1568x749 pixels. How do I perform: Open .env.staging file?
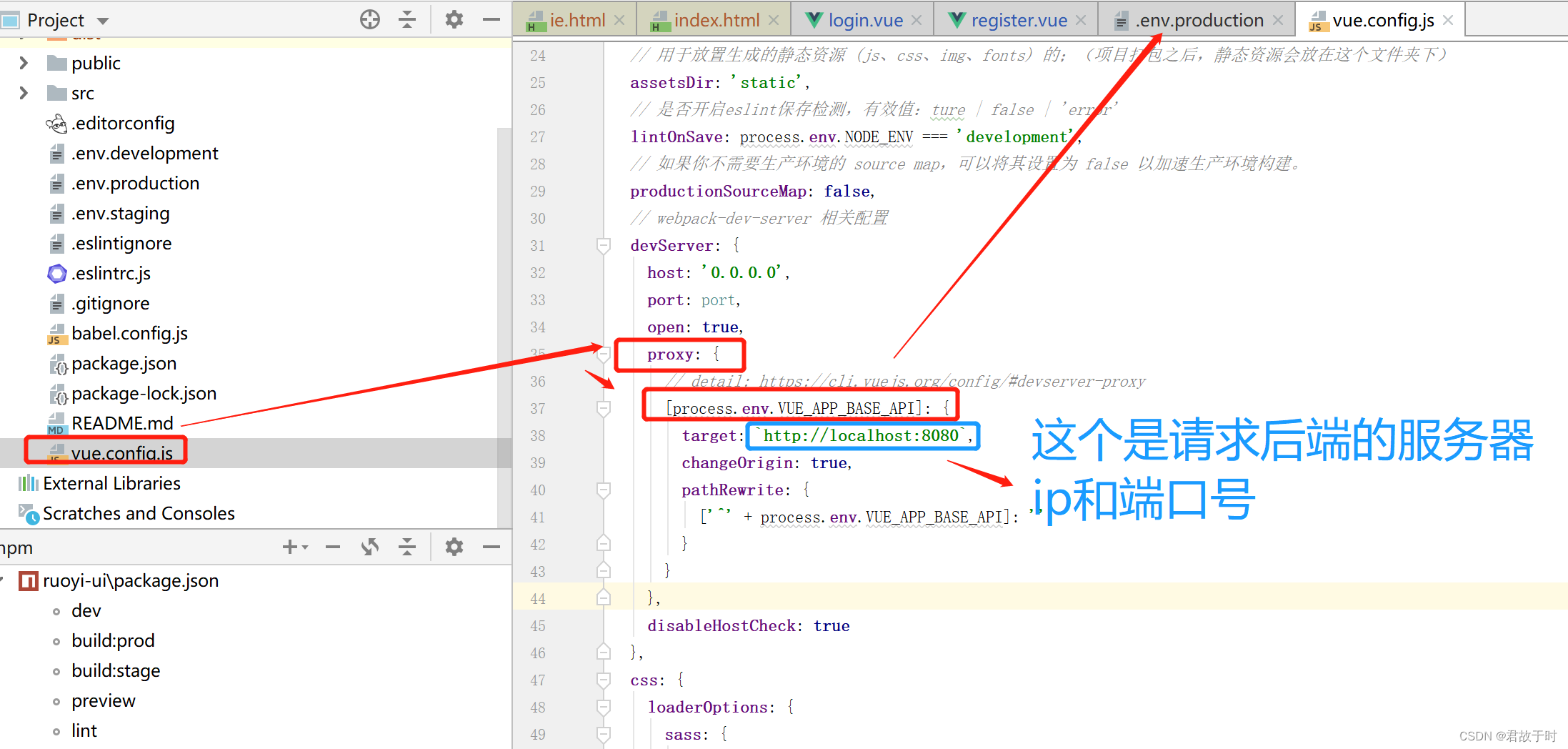click(120, 213)
